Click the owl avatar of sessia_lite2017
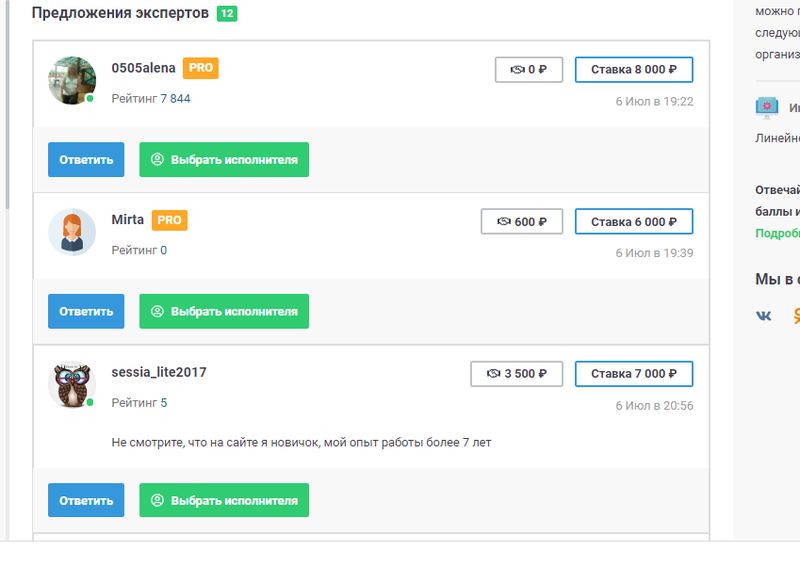This screenshot has width=800, height=567. (72, 385)
